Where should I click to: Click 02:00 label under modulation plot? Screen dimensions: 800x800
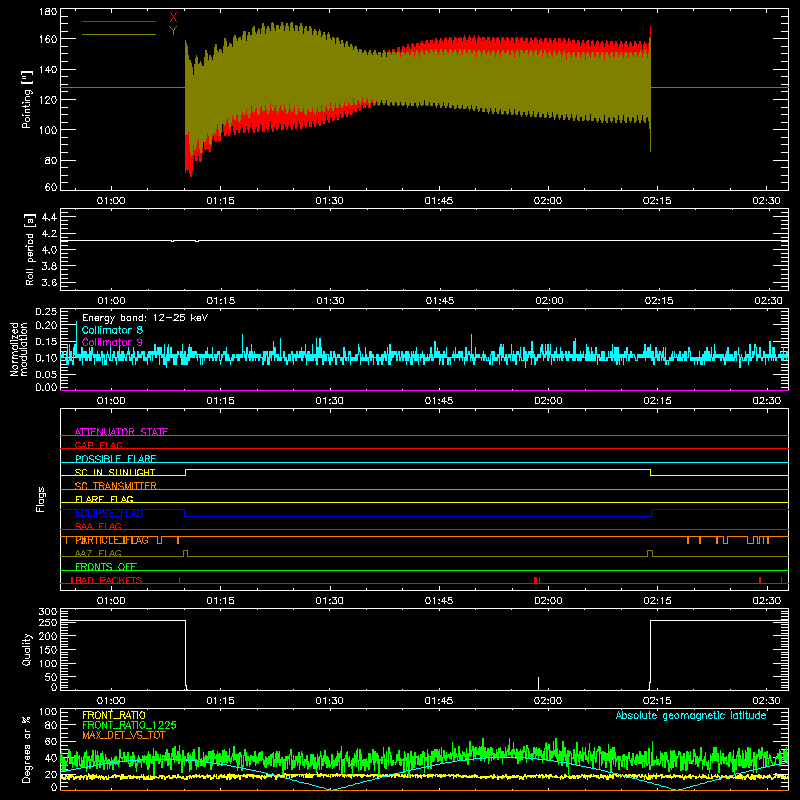[x=548, y=401]
